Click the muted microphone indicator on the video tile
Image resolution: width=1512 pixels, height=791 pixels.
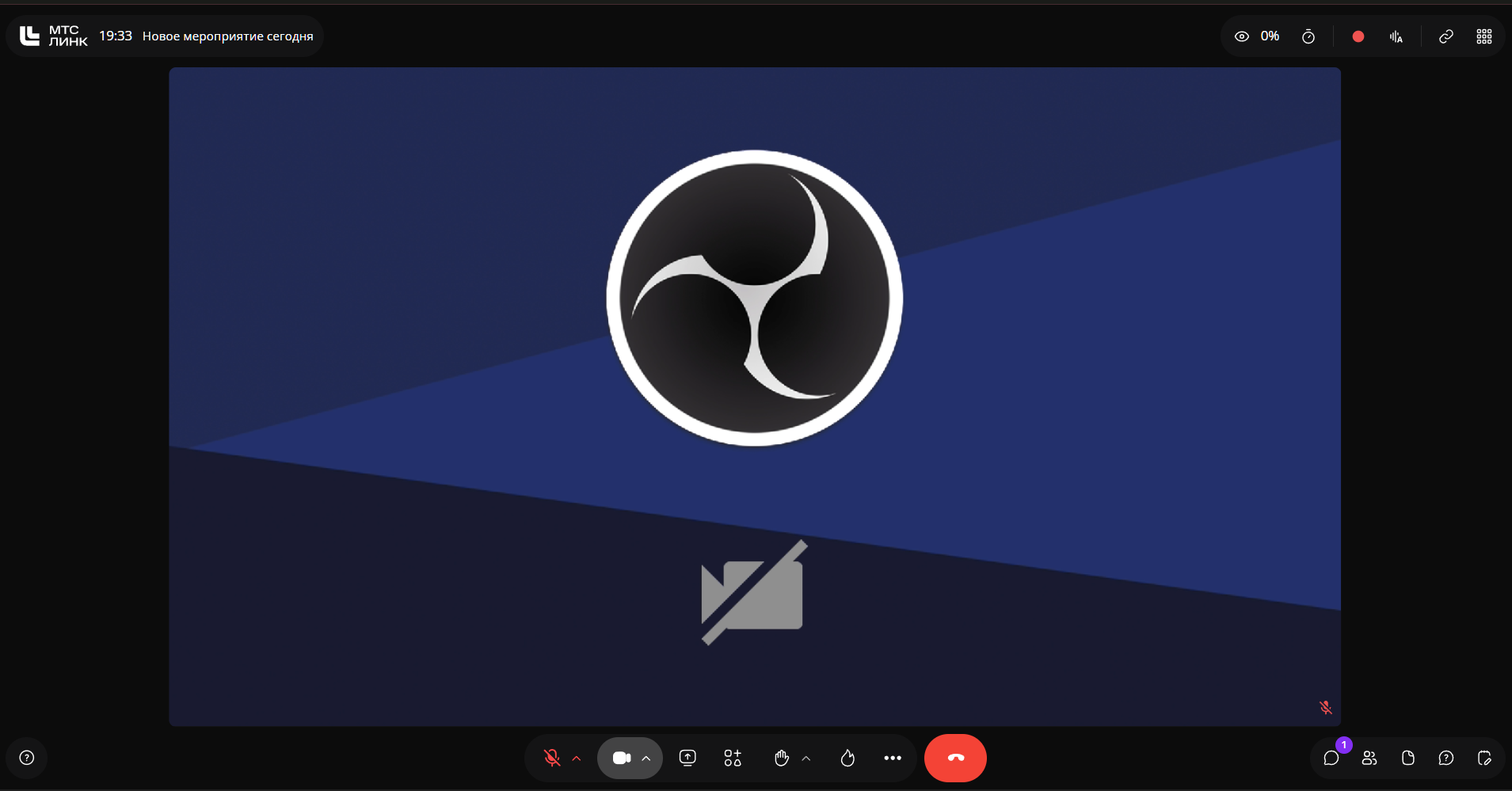[1326, 707]
